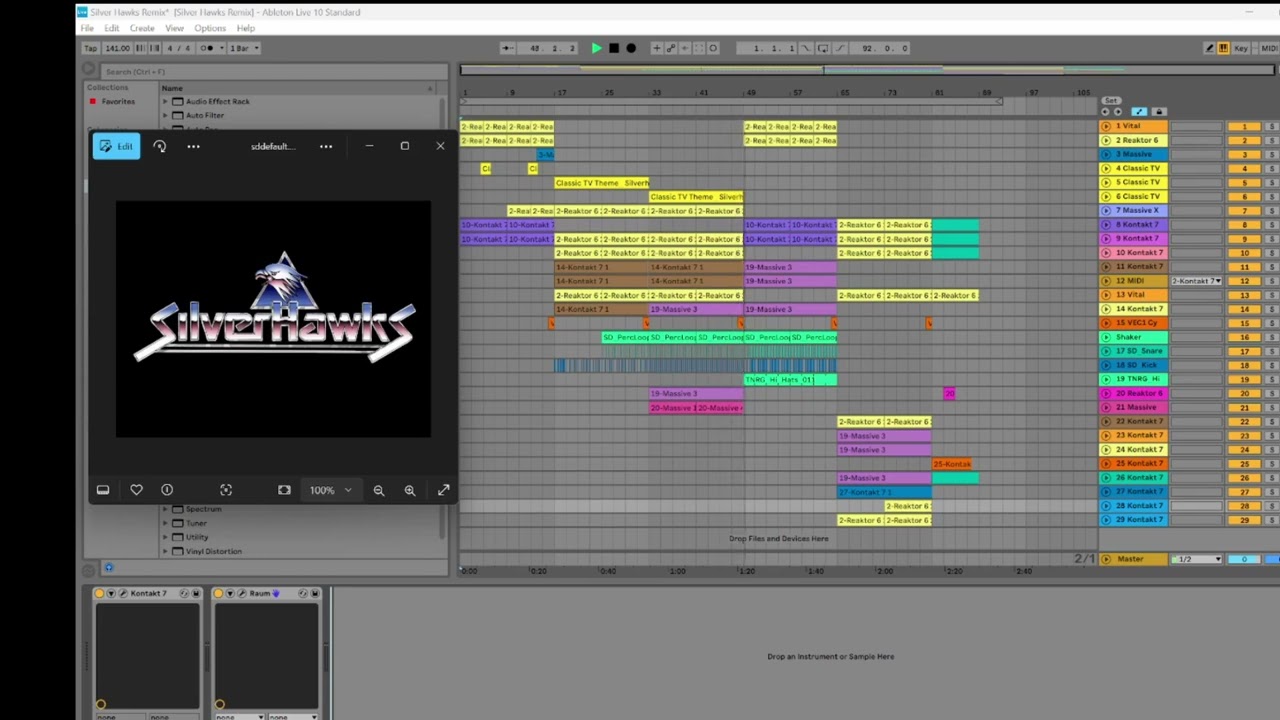Toggle the Follow arrow button in transport
The image size is (1280, 720).
[x=508, y=48]
